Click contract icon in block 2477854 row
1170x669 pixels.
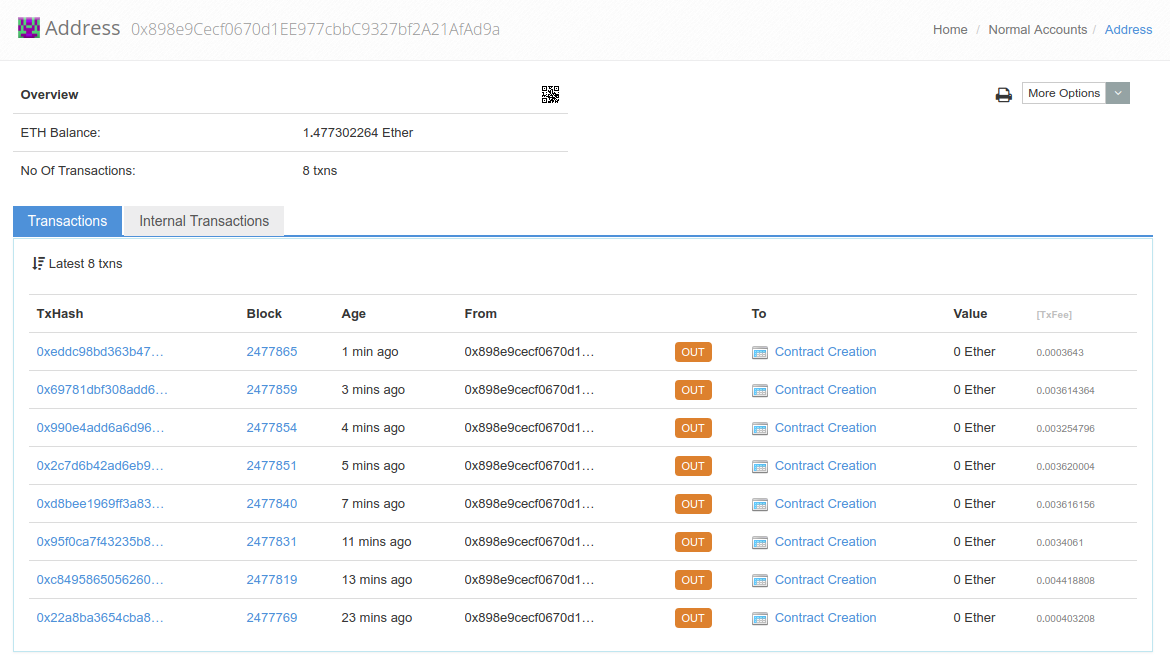pyautogui.click(x=760, y=429)
